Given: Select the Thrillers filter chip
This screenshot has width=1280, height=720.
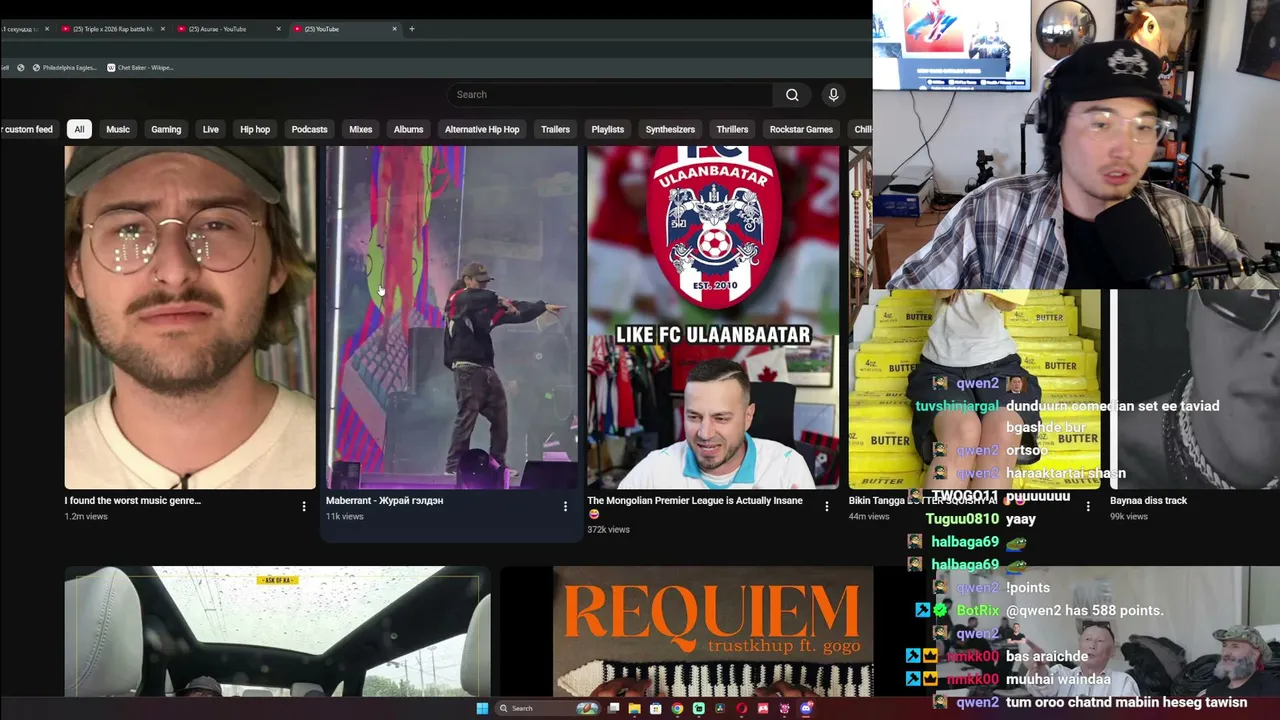Looking at the screenshot, I should coord(732,129).
